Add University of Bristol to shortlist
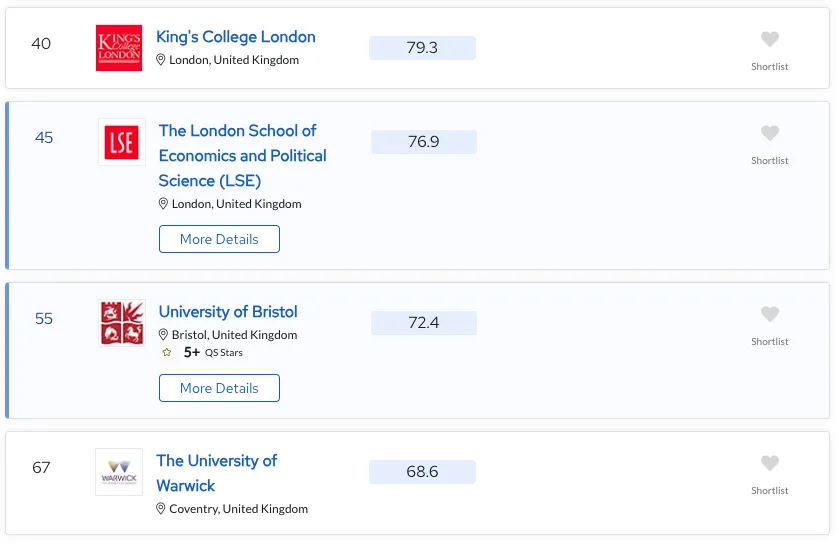The height and width of the screenshot is (544, 839). [769, 315]
